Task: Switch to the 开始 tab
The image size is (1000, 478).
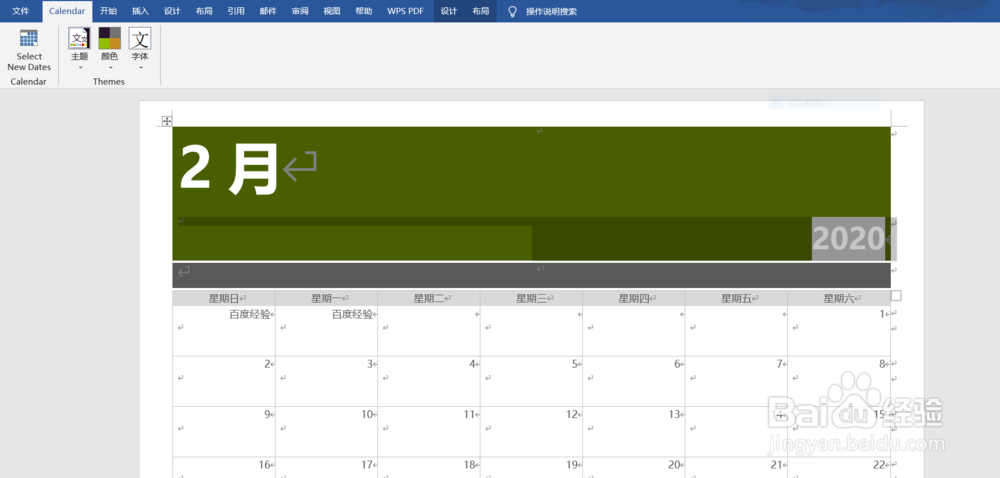Action: [x=108, y=11]
